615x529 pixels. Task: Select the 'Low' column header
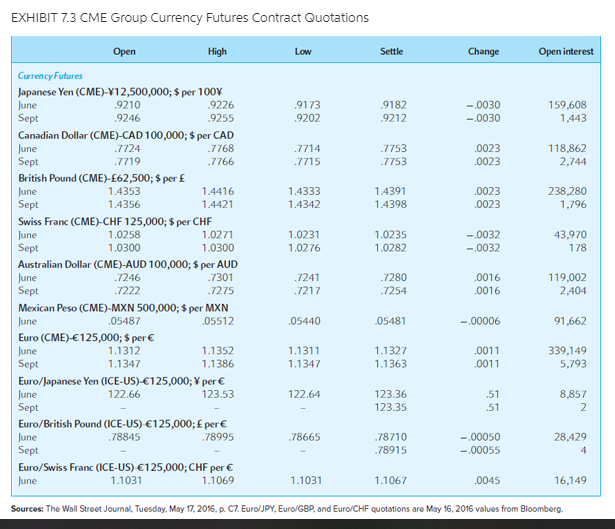tap(303, 51)
